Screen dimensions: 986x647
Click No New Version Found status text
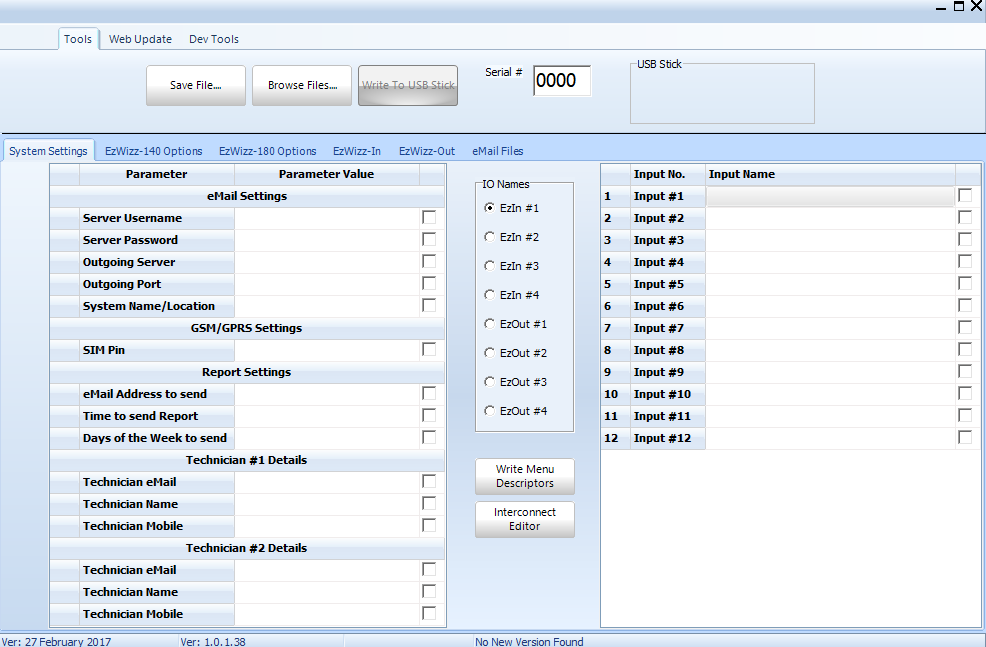[x=529, y=641]
